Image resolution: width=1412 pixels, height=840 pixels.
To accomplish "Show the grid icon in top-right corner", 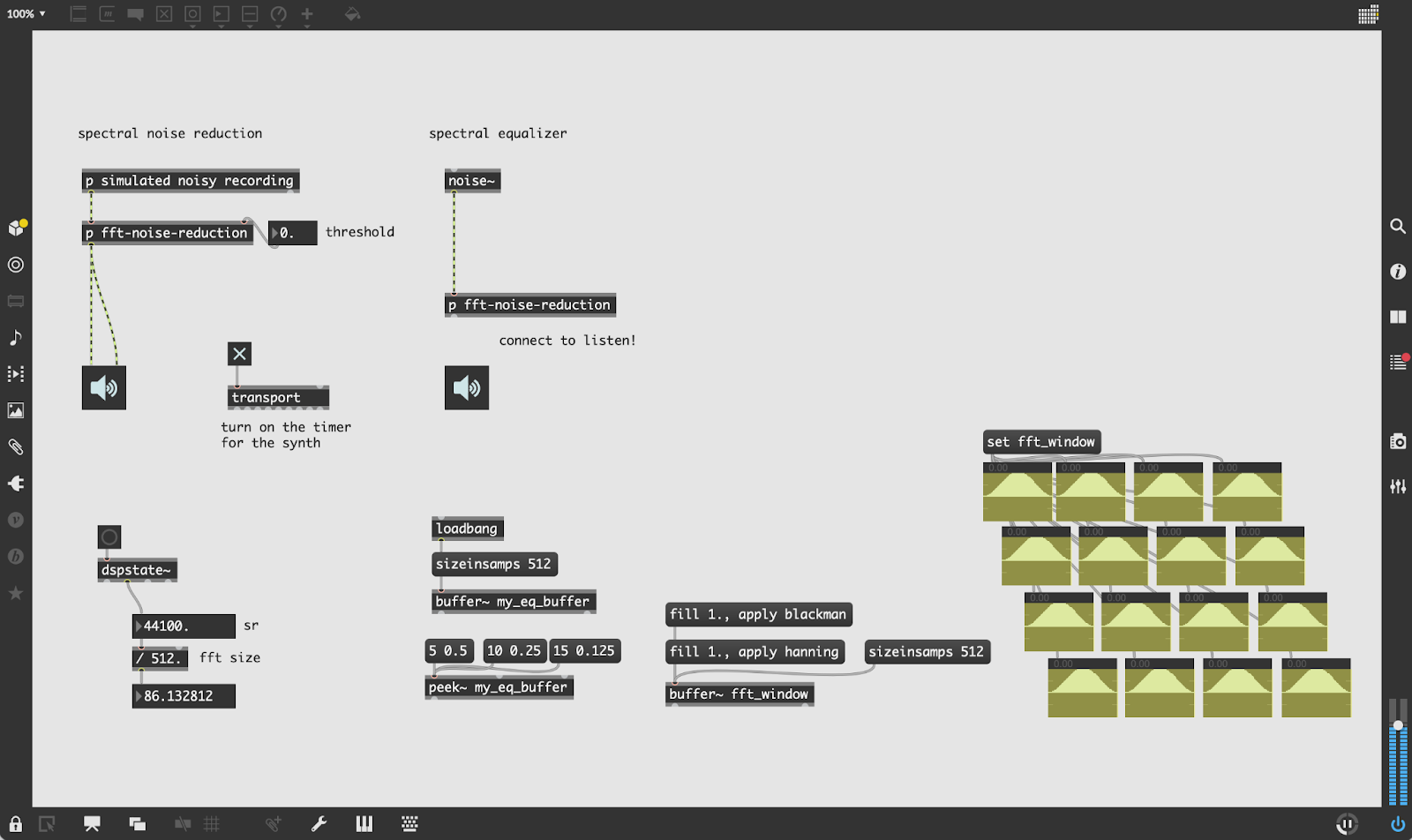I will 1368,15.
